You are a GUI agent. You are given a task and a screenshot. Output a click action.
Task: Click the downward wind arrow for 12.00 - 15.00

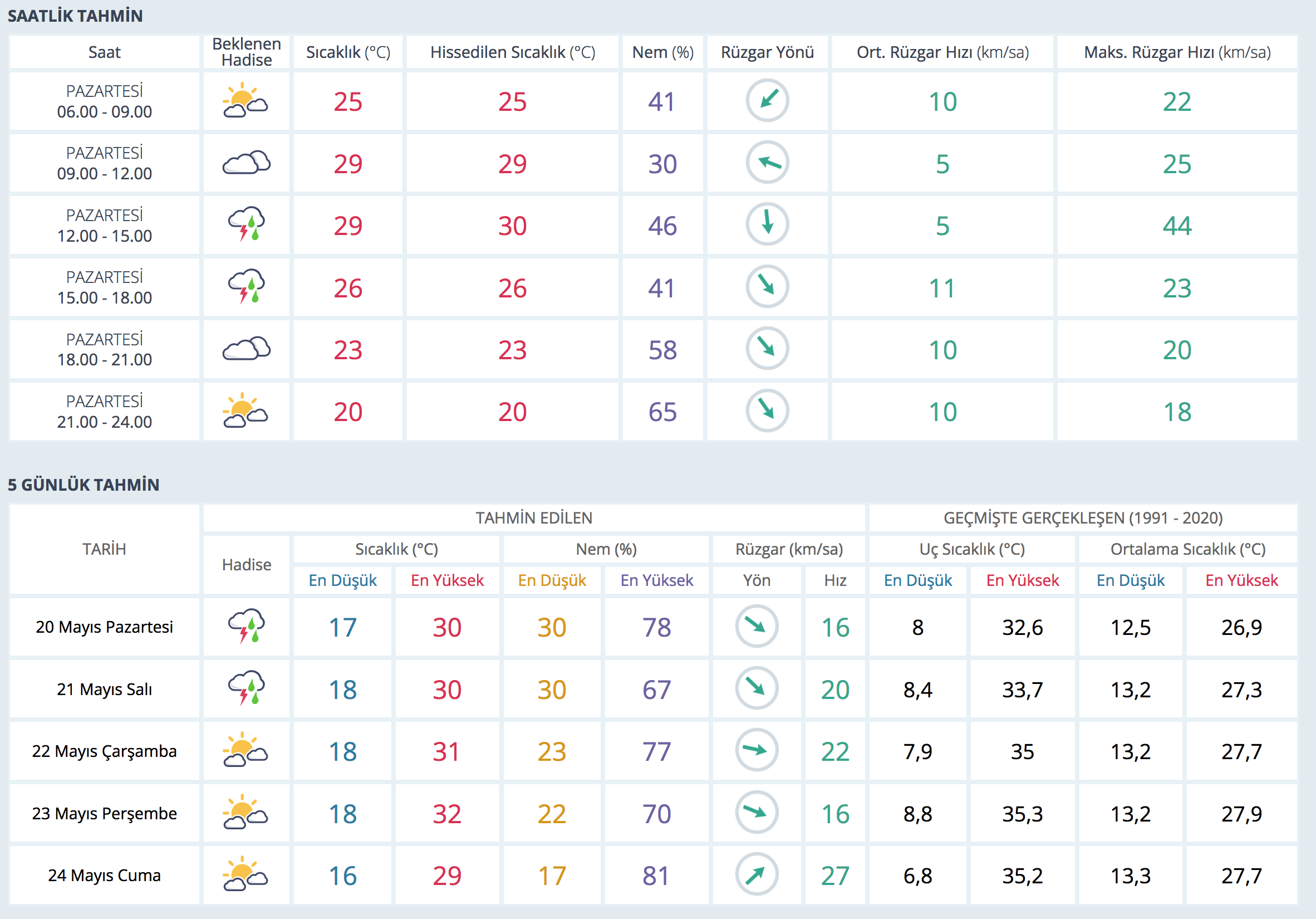point(767,224)
